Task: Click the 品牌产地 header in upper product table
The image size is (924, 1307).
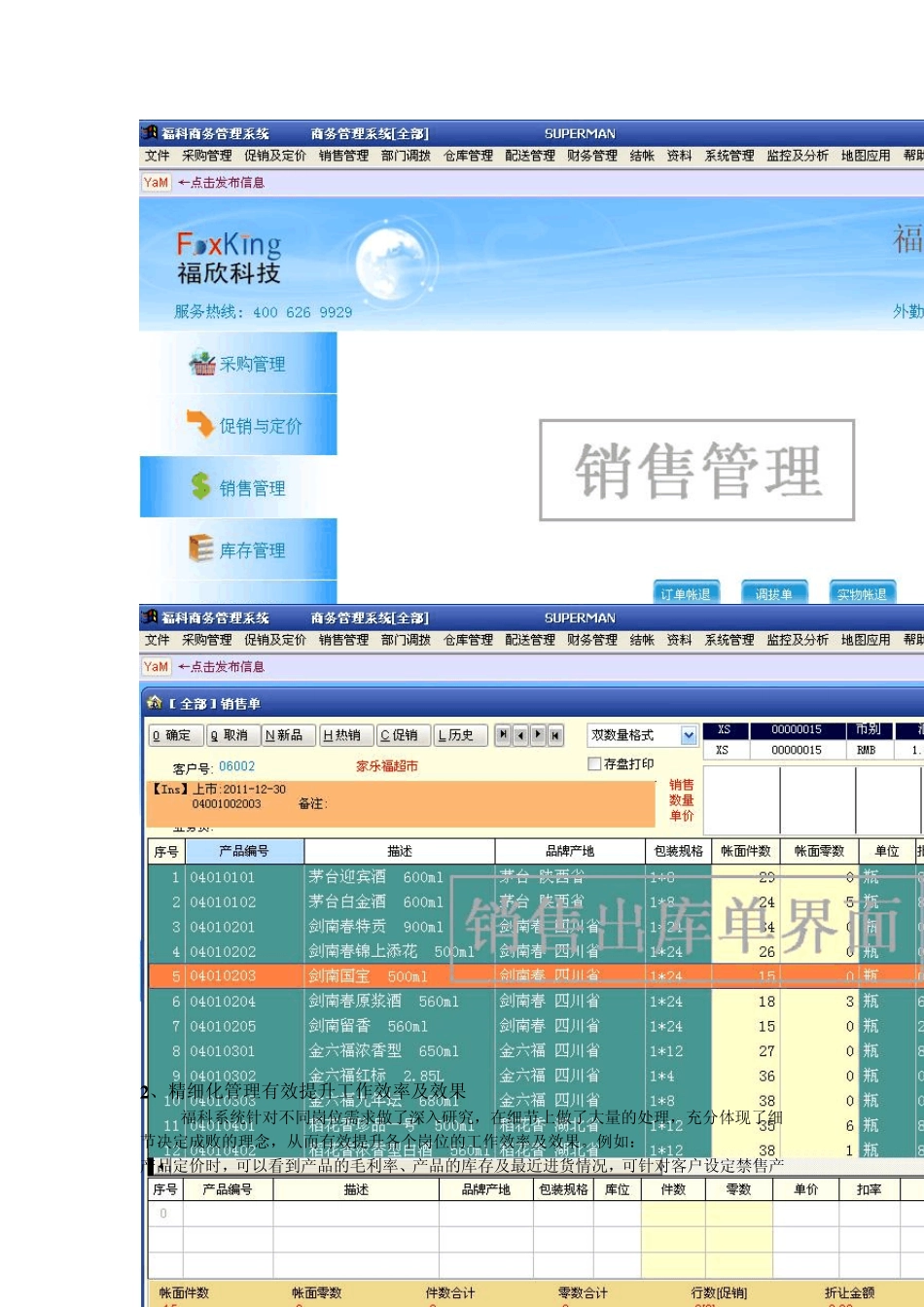Action: (x=570, y=851)
